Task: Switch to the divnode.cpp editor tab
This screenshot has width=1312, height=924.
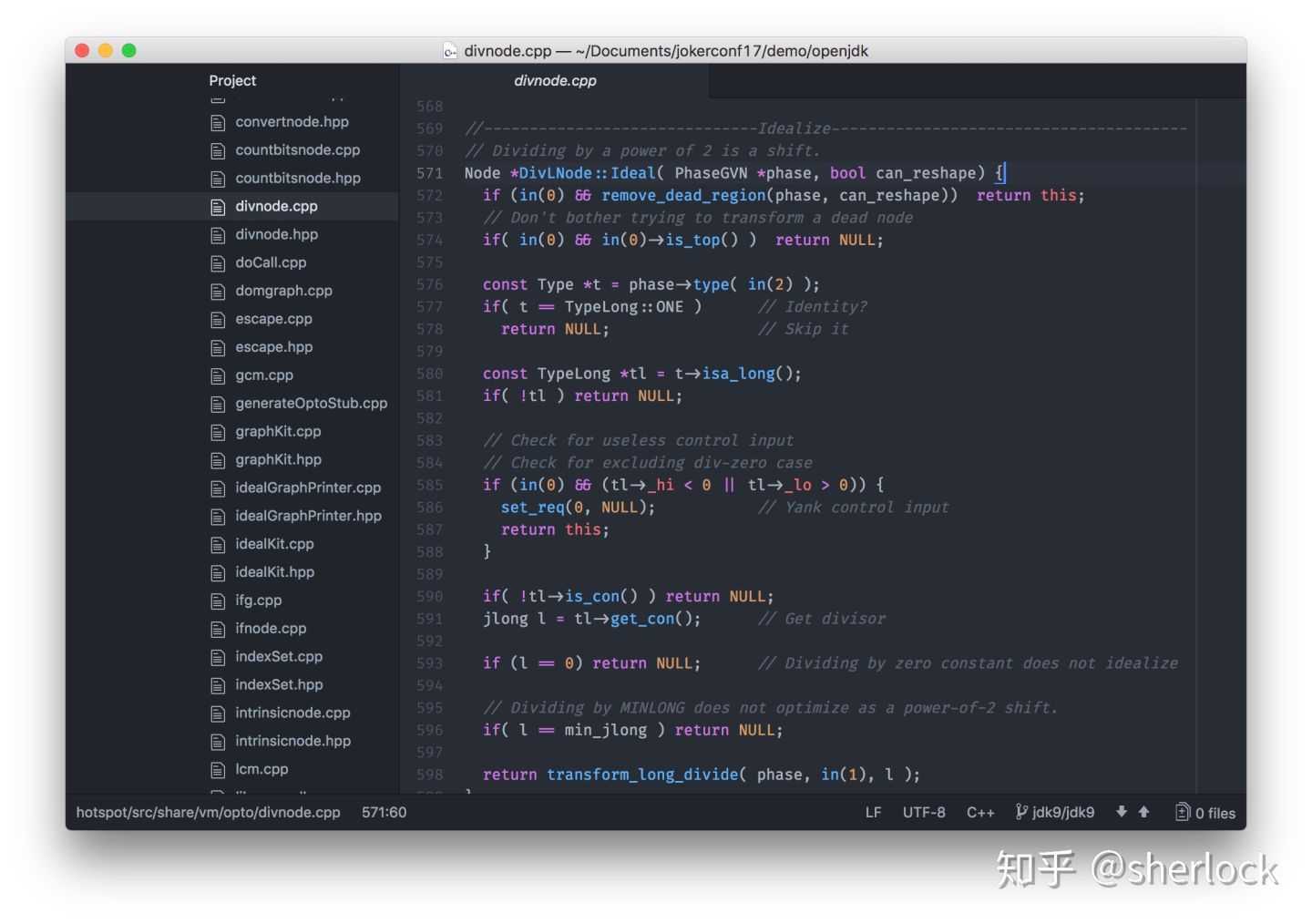Action: (x=555, y=81)
